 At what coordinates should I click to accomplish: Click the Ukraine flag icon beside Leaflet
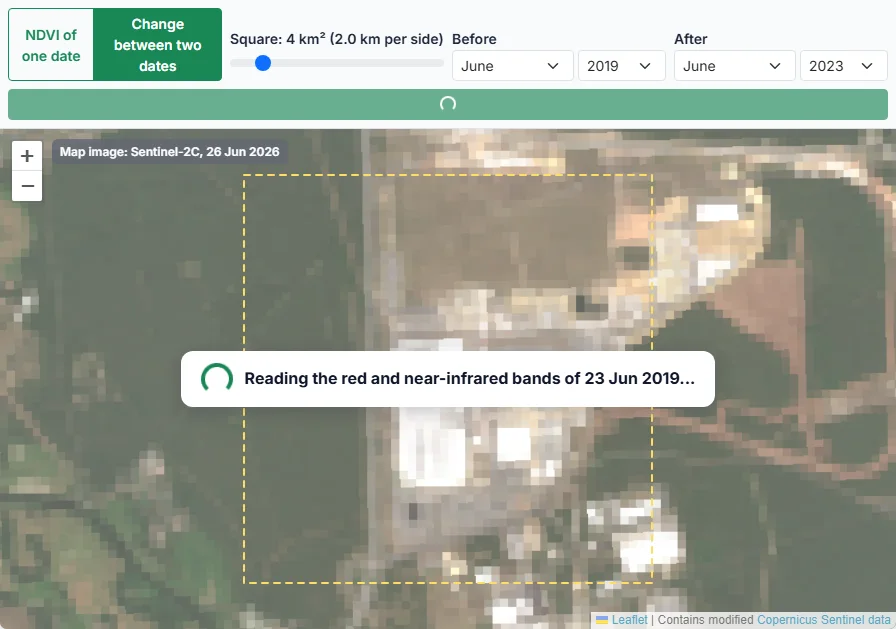point(602,620)
